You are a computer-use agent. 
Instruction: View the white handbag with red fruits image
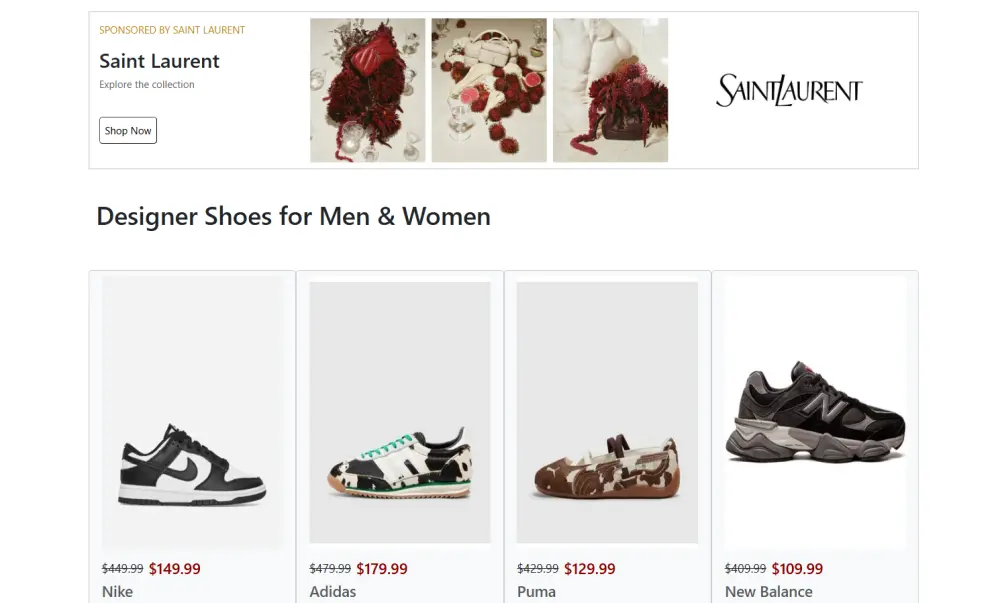(x=489, y=90)
